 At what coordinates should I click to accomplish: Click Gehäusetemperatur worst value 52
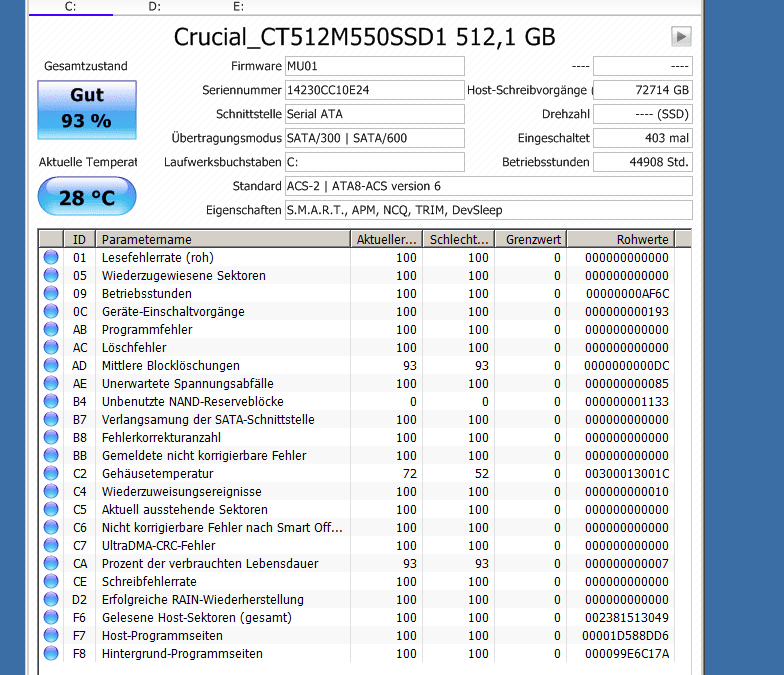(x=482, y=474)
